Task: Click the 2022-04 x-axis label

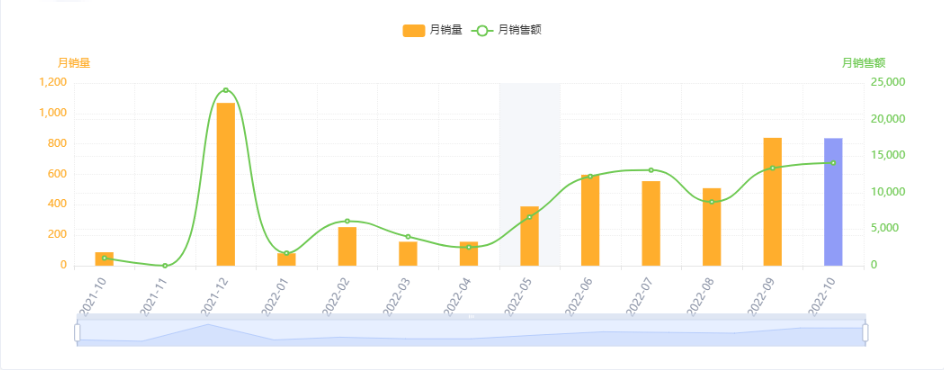Action: click(x=457, y=296)
